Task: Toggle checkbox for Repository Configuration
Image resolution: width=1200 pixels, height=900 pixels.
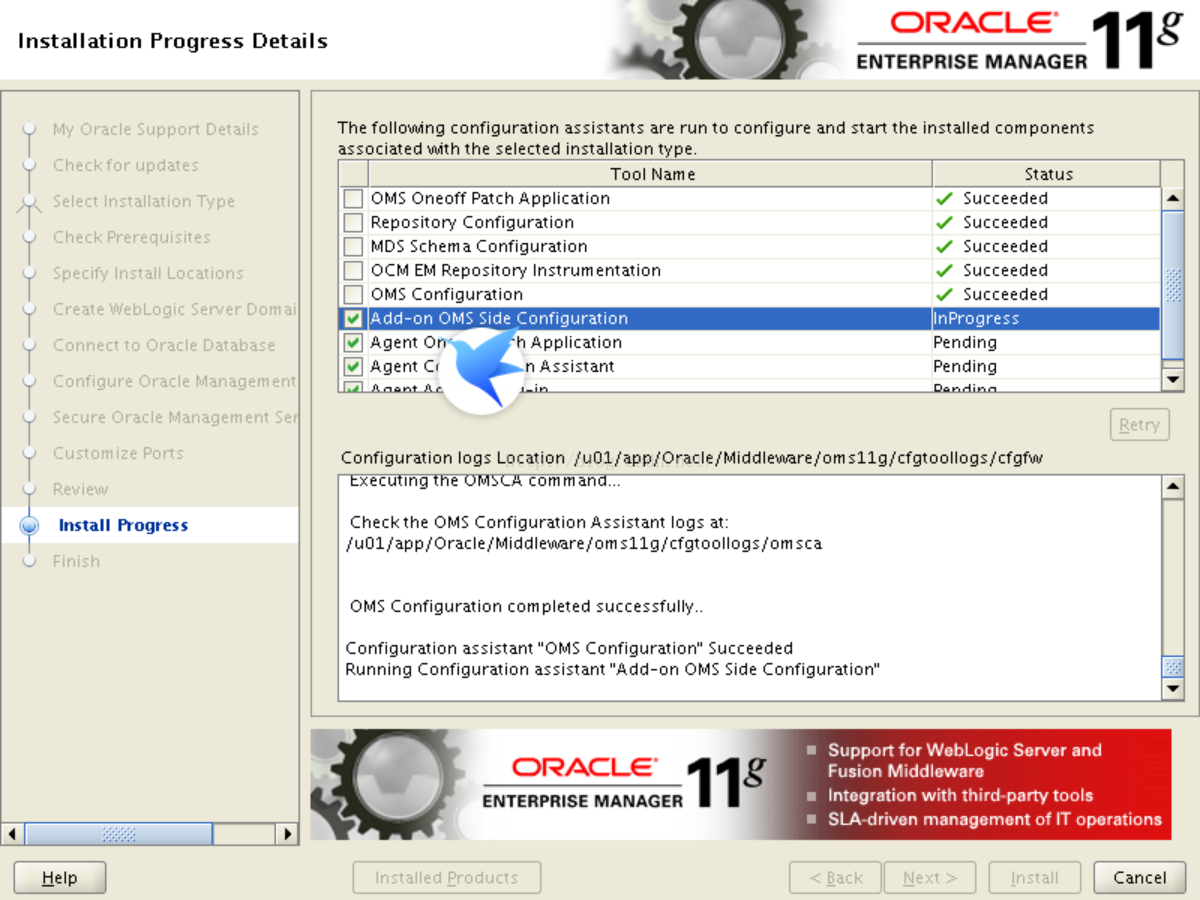Action: click(x=353, y=222)
